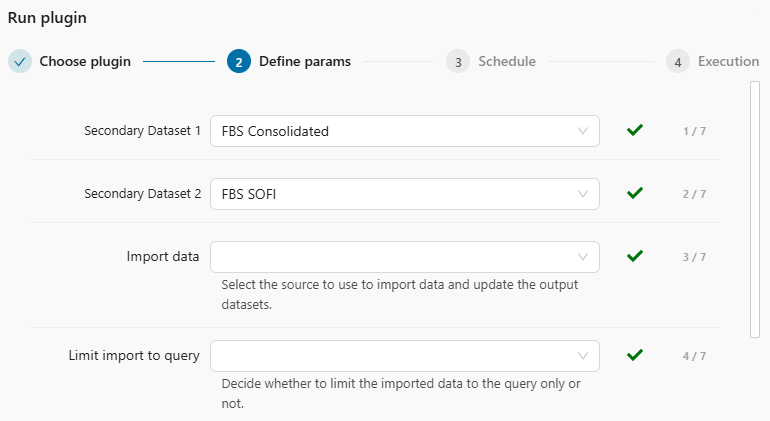Image resolution: width=770 pixels, height=421 pixels.
Task: Click the Choose plugin step checkmark icon
Action: (20, 61)
